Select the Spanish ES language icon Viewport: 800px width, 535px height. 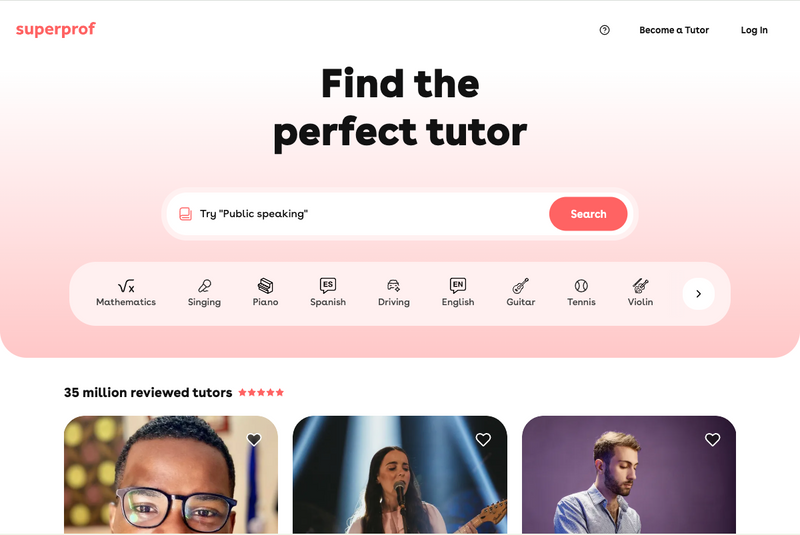click(x=328, y=285)
